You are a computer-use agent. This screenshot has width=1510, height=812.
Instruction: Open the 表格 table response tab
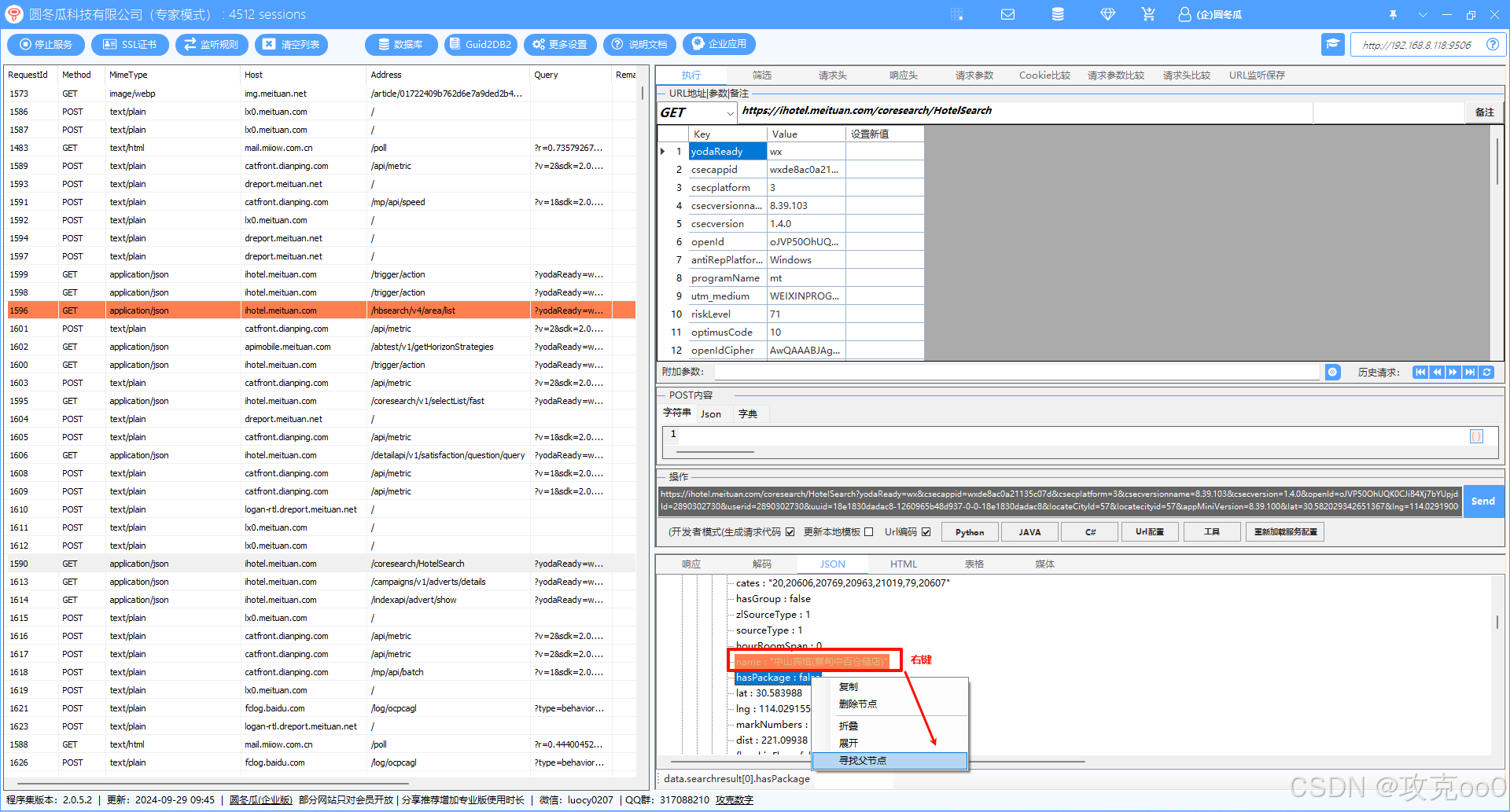pos(974,564)
